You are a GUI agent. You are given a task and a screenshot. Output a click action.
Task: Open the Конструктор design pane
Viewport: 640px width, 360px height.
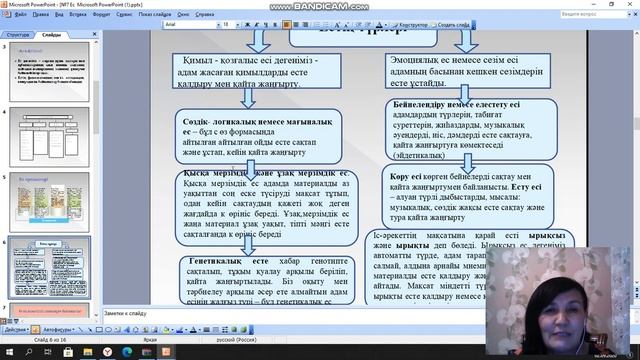click(410, 25)
